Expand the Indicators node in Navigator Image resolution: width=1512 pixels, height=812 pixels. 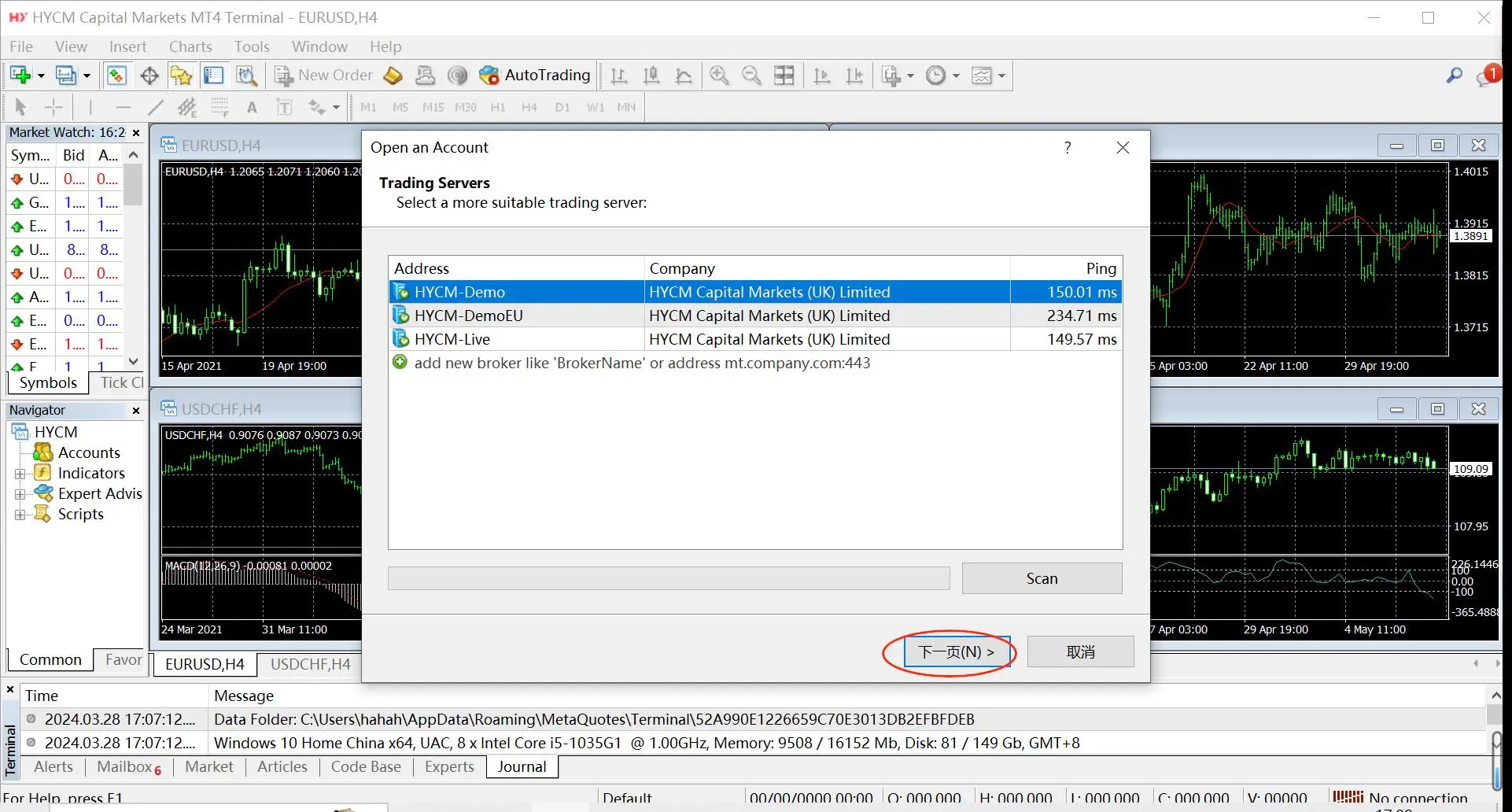pyautogui.click(x=20, y=474)
